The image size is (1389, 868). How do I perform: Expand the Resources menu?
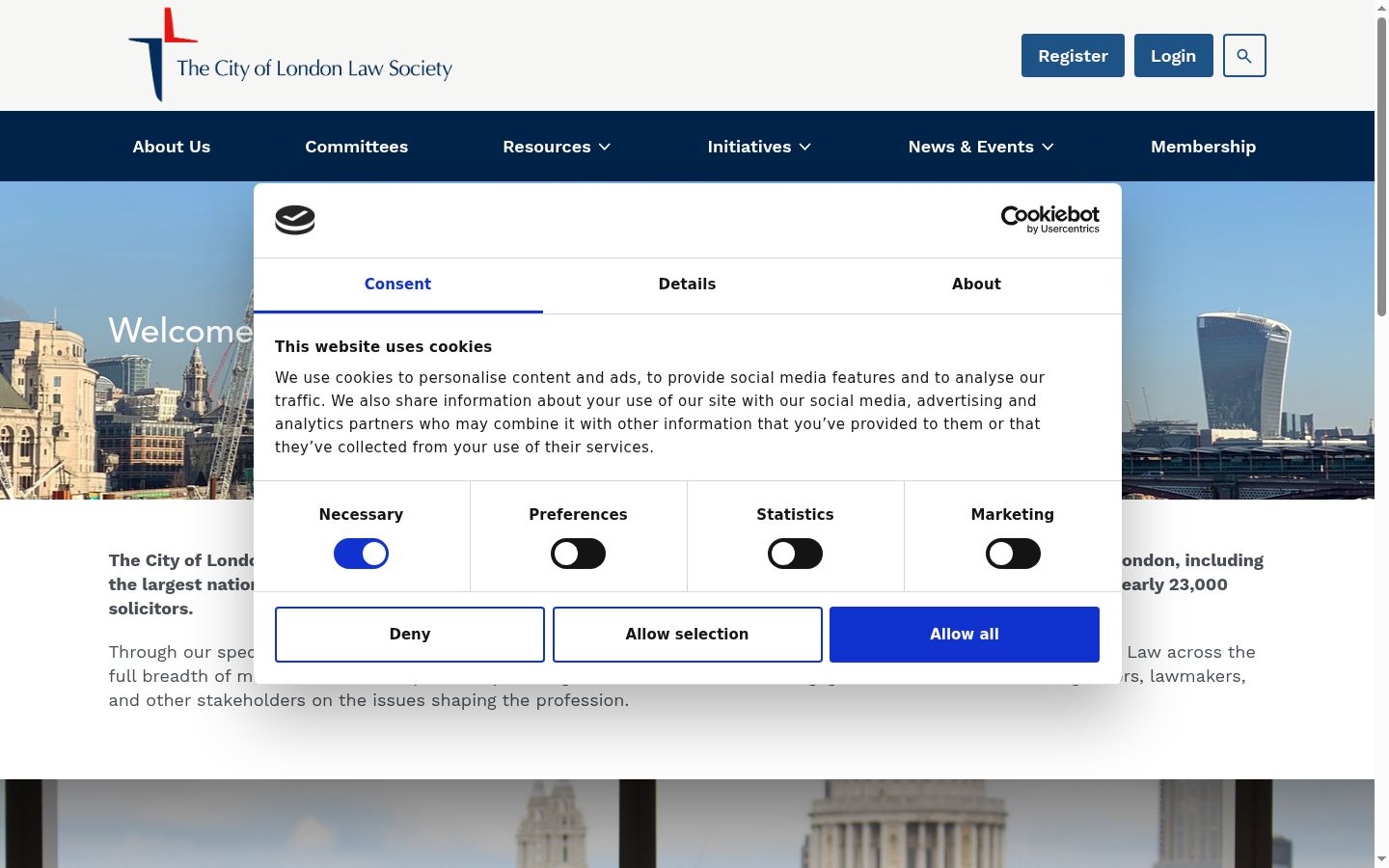click(557, 147)
